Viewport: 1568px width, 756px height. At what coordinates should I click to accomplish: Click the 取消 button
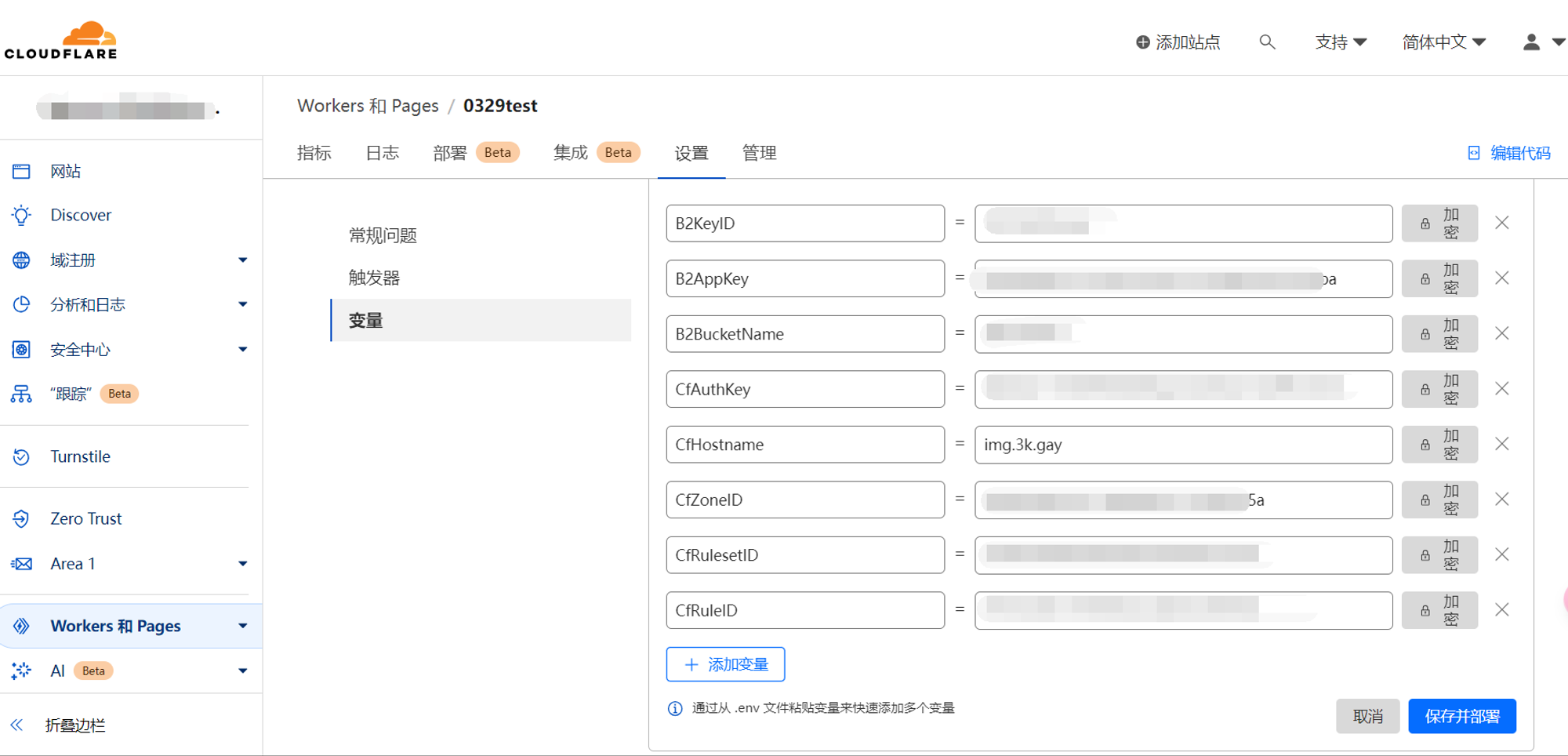pos(1368,716)
